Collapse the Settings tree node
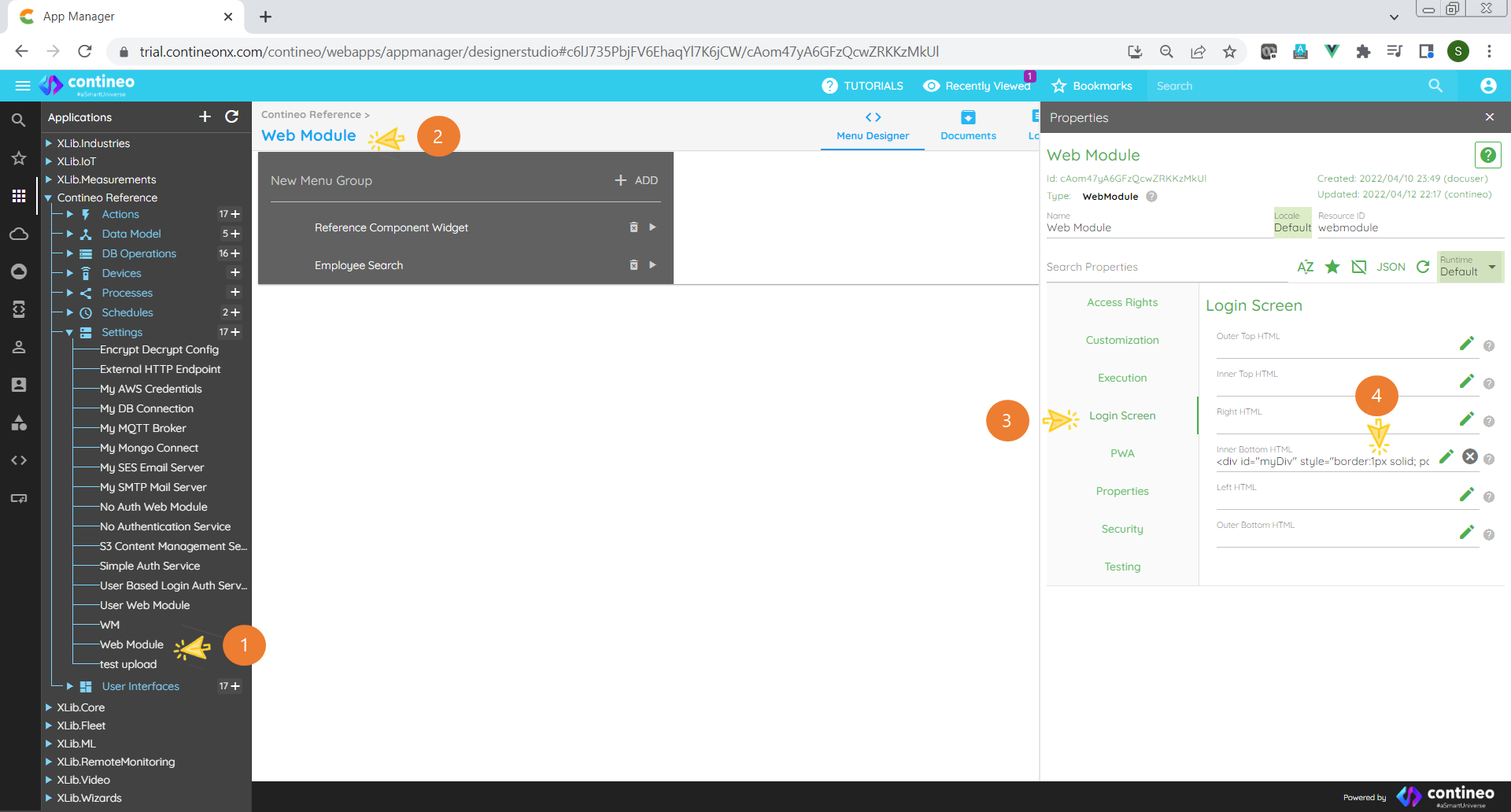Viewport: 1511px width, 812px height. [x=70, y=332]
